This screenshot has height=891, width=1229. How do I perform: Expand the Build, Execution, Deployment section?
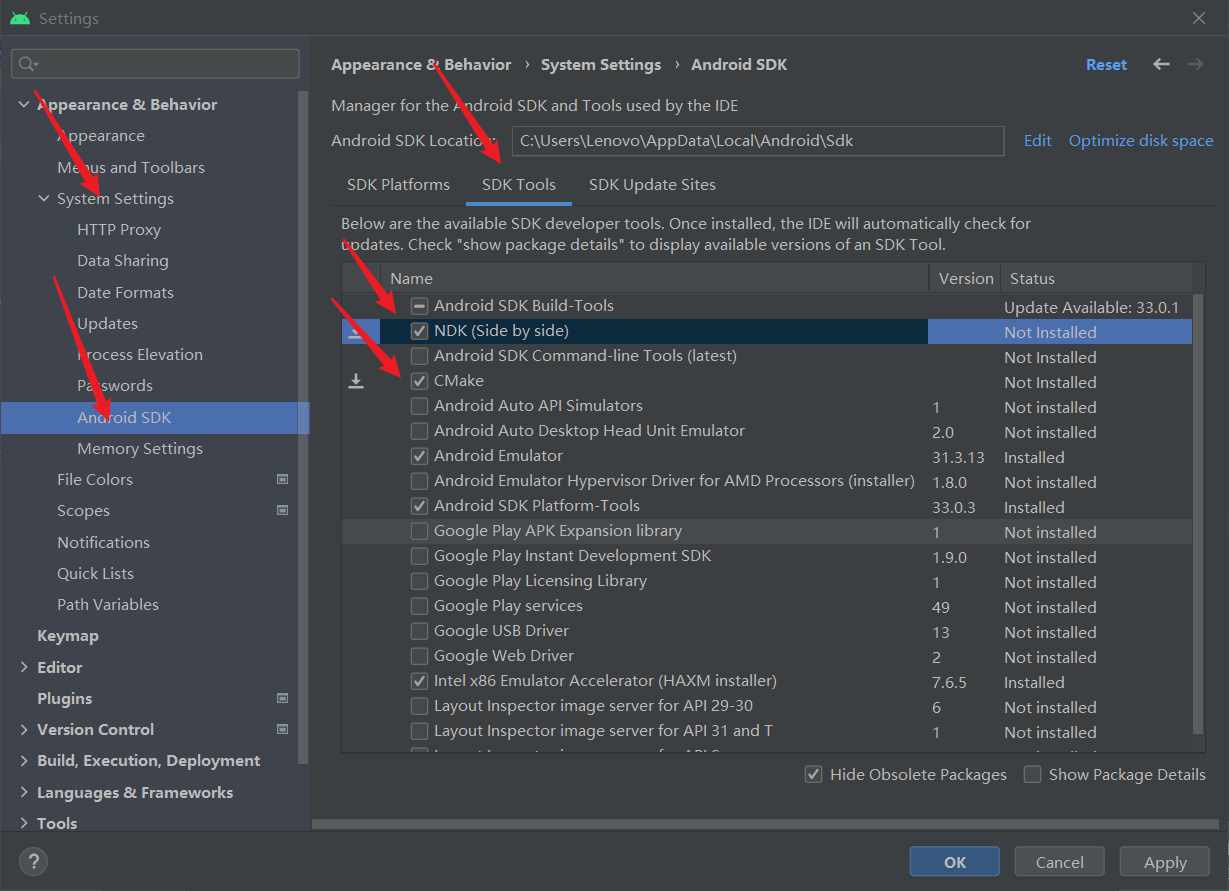(24, 760)
